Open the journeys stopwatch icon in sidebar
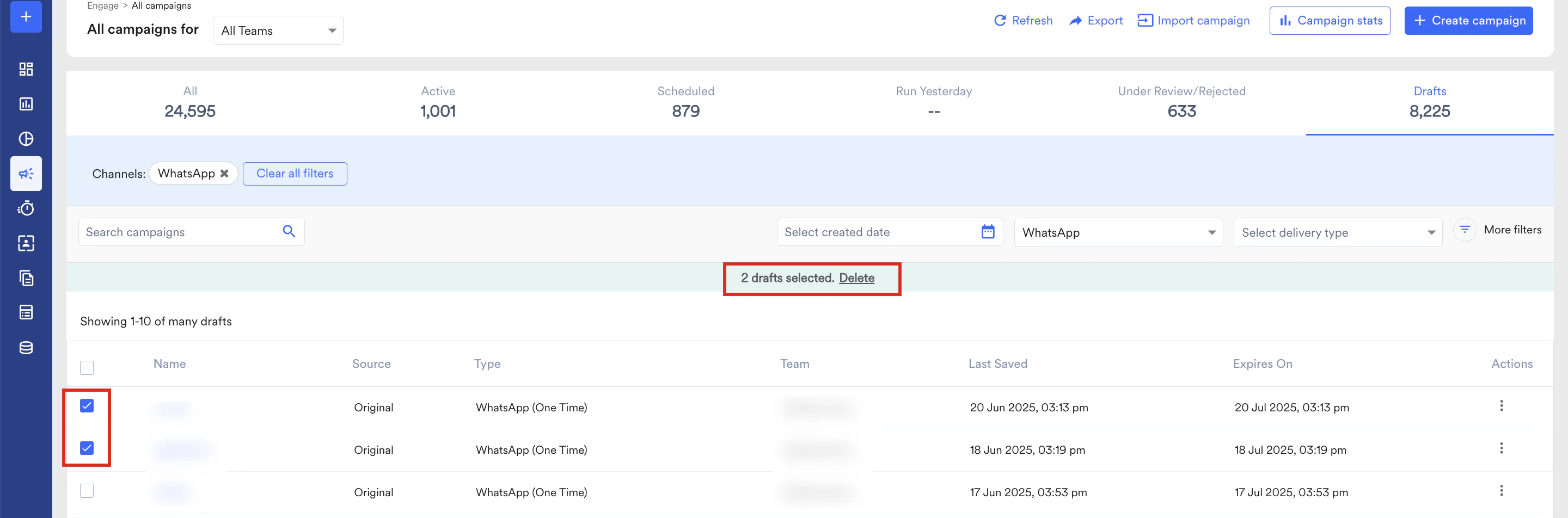 26,208
